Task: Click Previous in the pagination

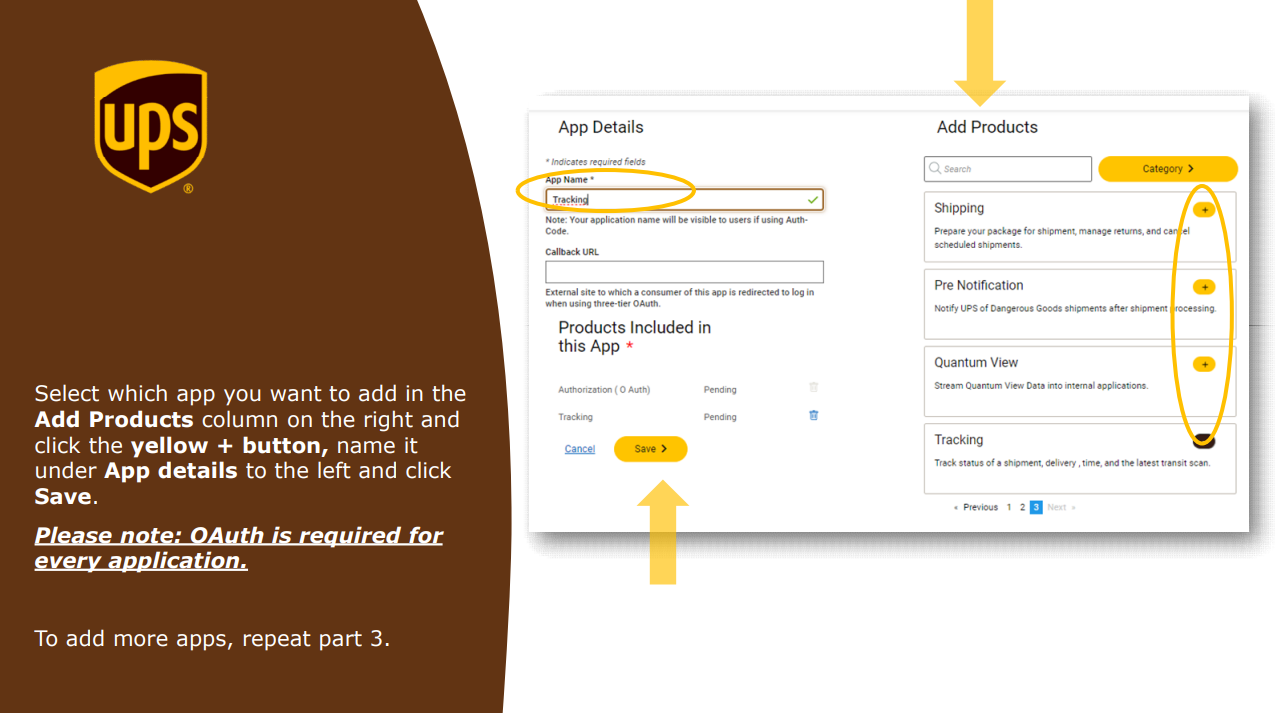Action: tap(979, 507)
